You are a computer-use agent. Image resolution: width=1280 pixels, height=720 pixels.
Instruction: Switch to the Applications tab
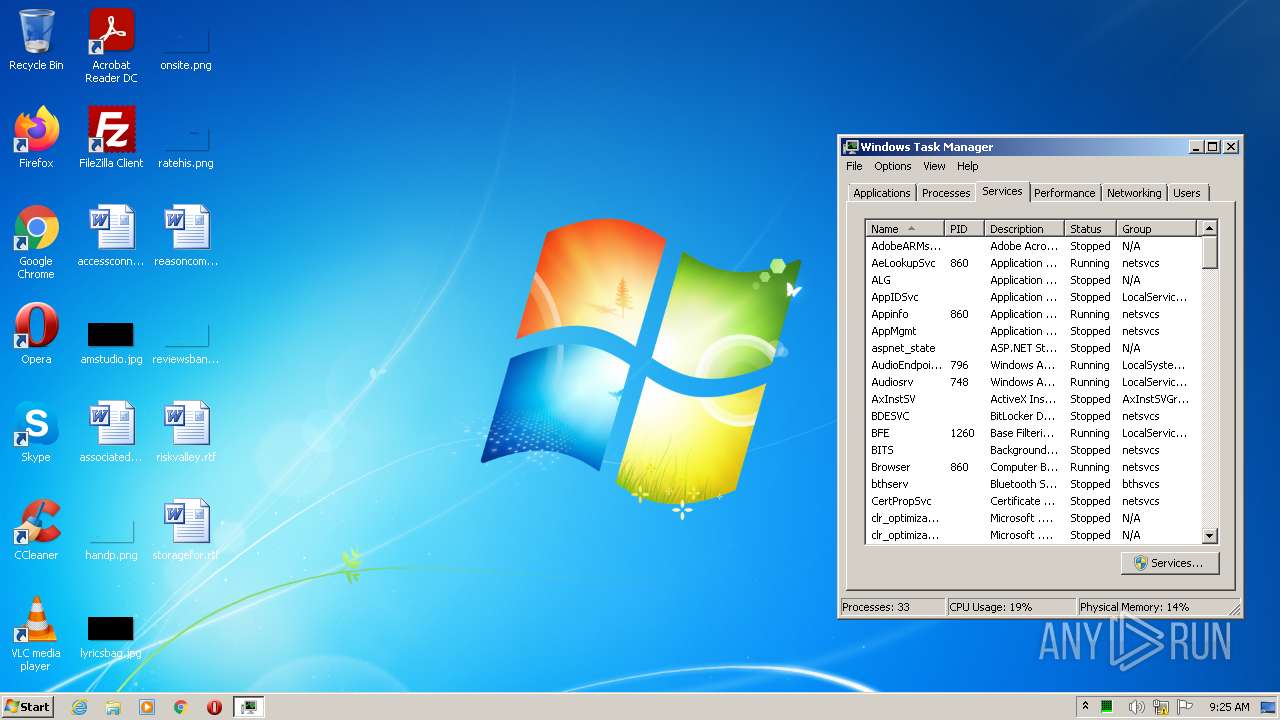point(882,193)
